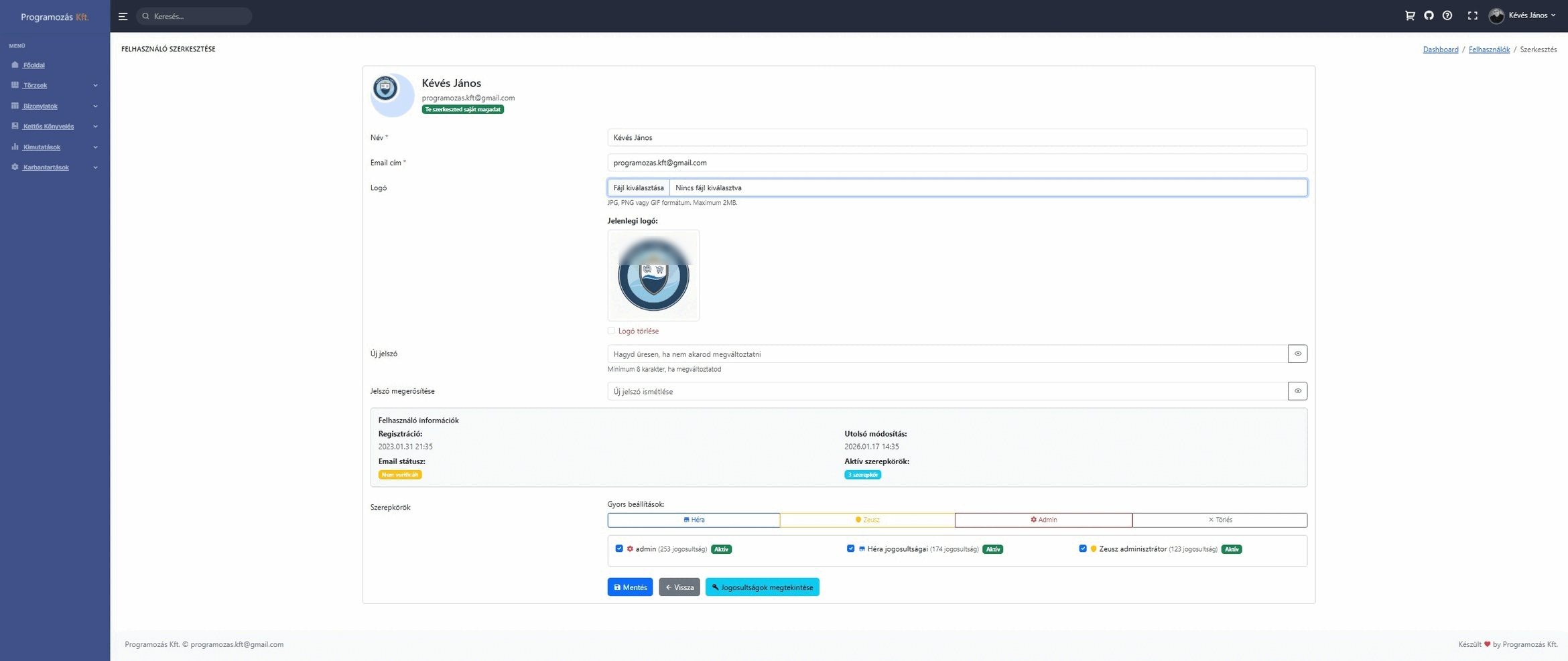Uncheck the Zeusz adminisztrátor role checkbox

click(1082, 548)
